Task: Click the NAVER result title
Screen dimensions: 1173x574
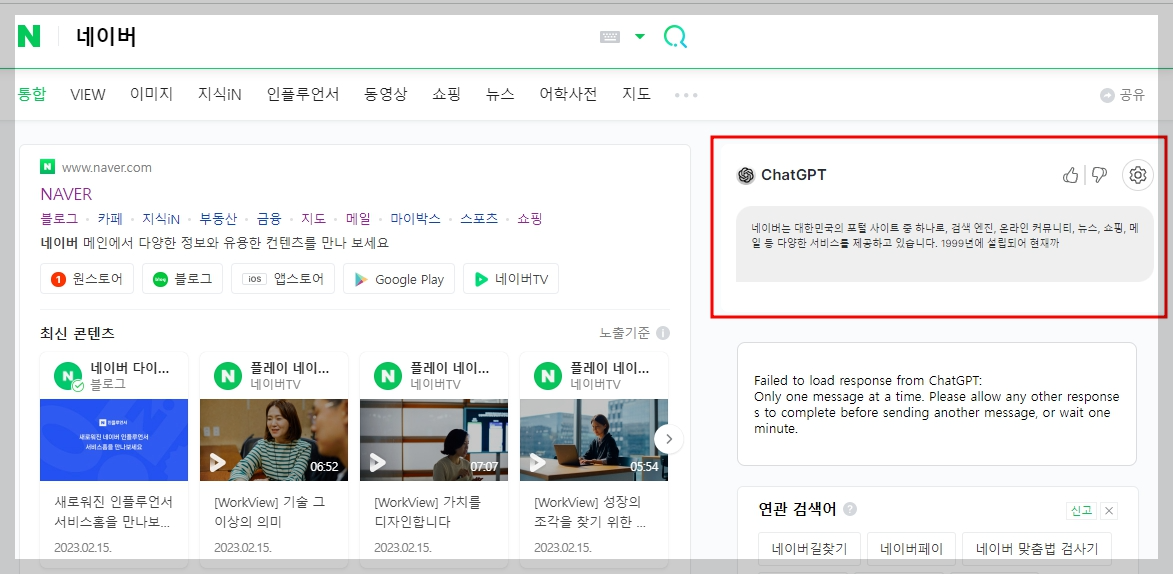Action: pos(67,195)
